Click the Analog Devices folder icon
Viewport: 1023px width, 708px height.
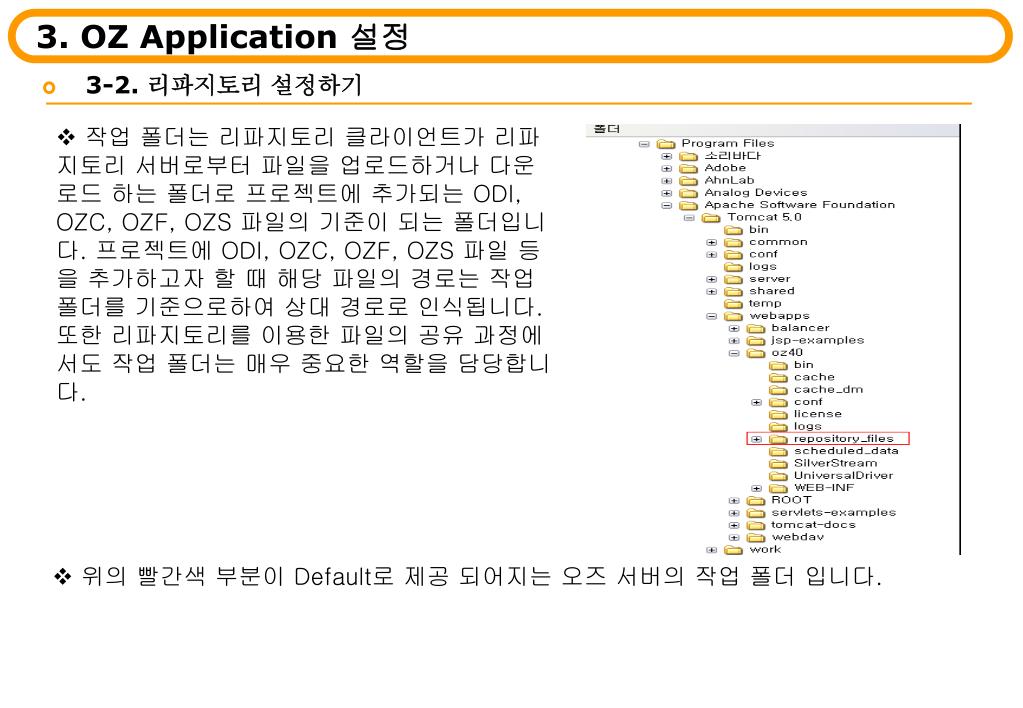click(688, 193)
